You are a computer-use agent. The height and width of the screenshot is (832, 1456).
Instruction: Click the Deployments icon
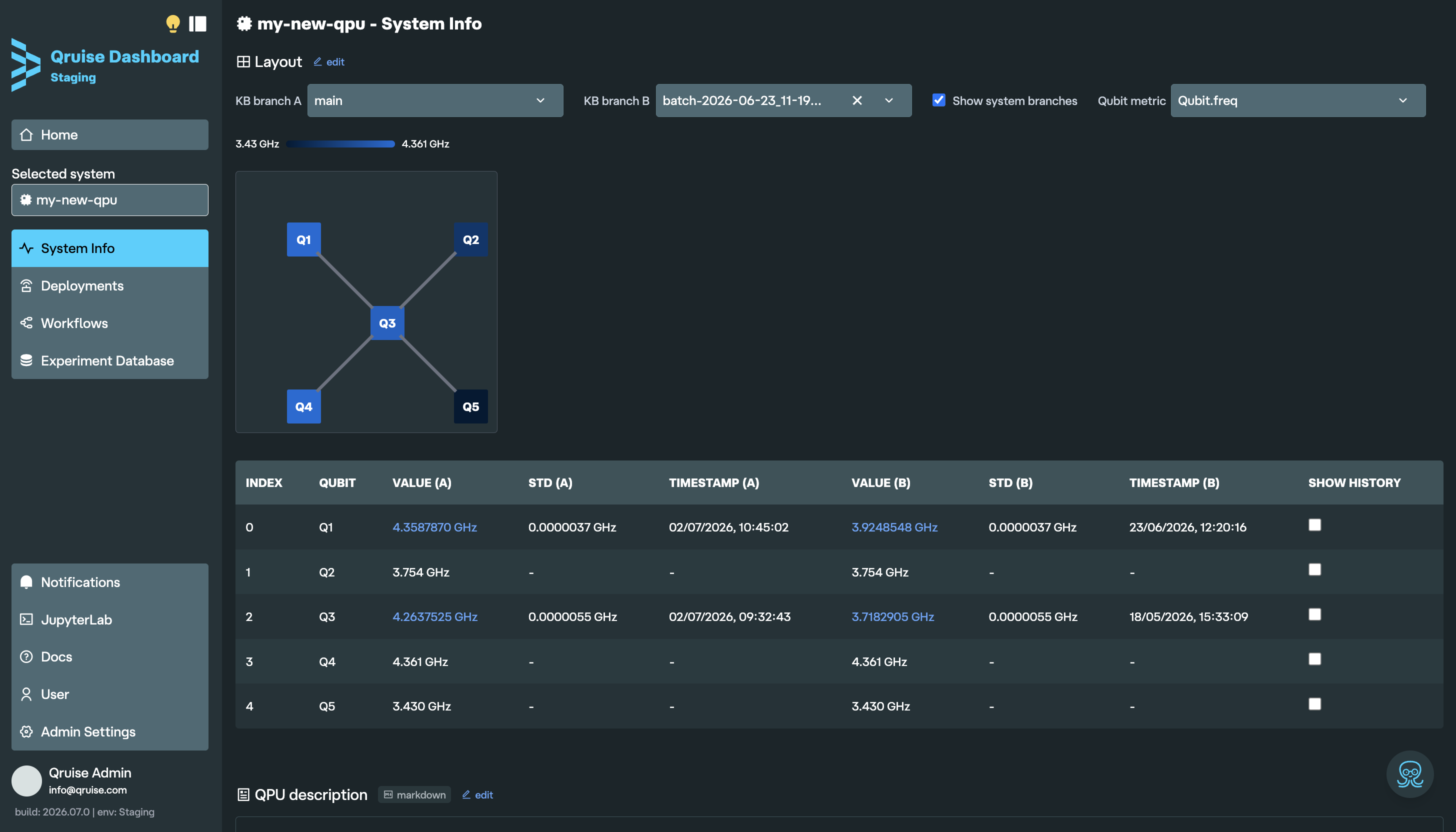point(26,285)
